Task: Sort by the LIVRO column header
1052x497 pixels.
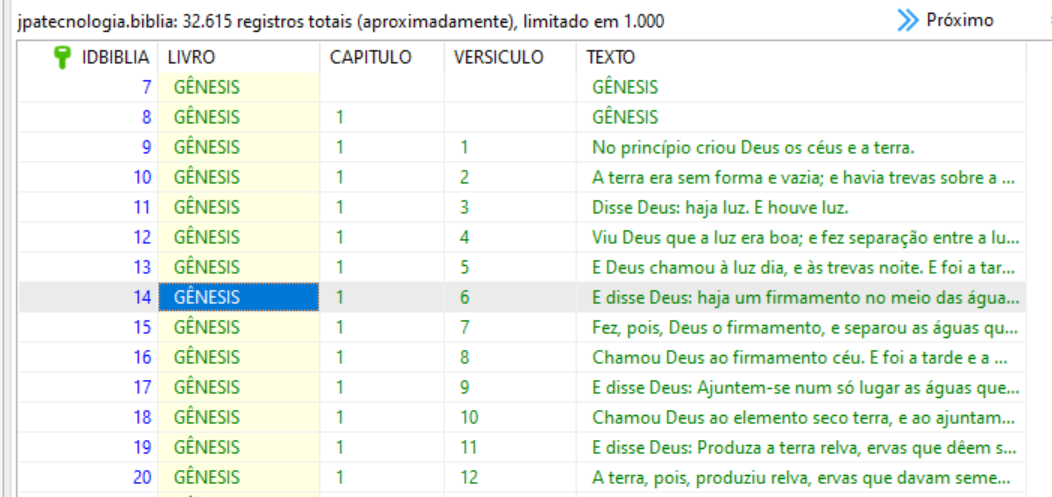Action: coord(191,58)
